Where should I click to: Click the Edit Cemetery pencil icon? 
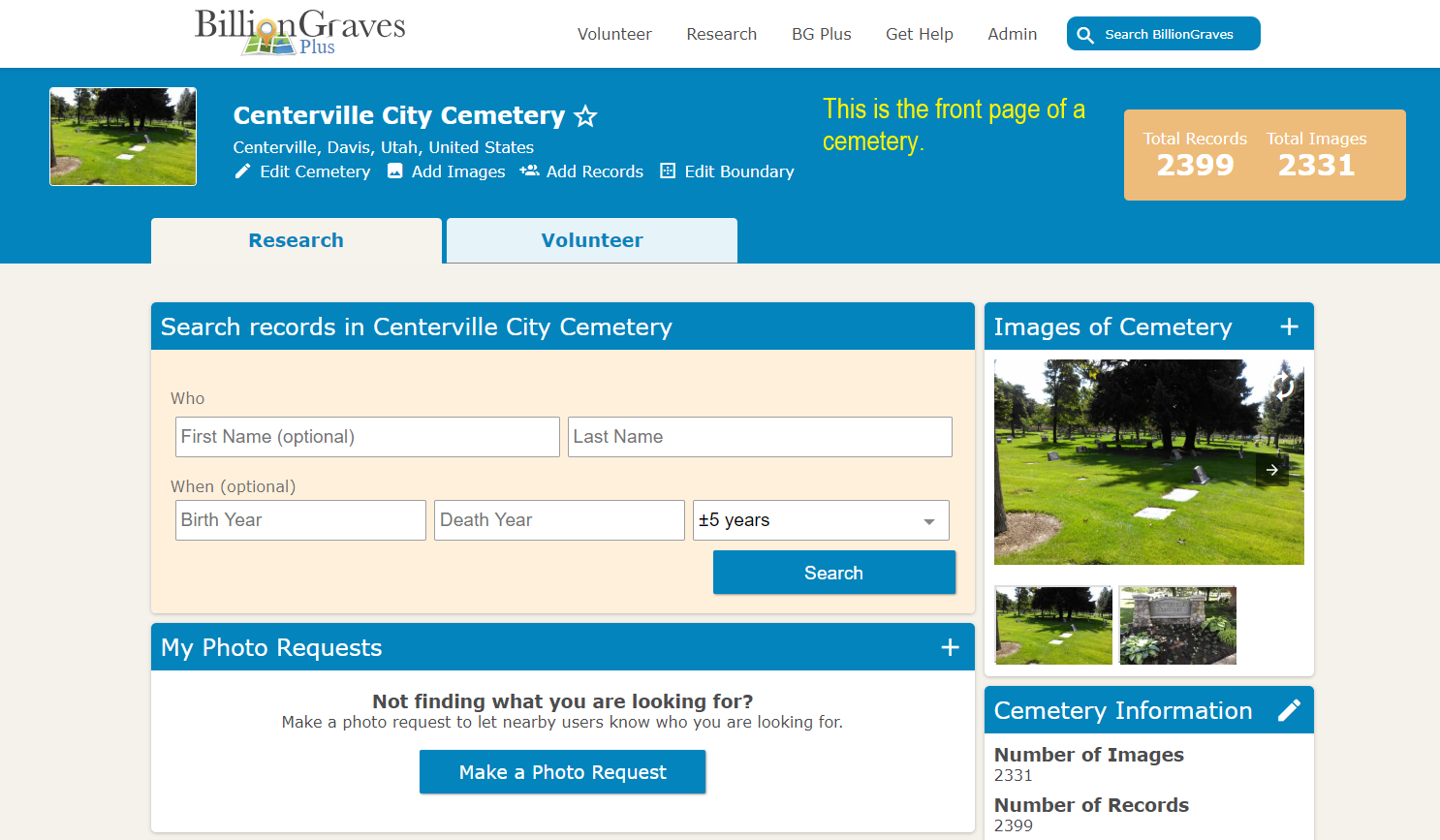243,171
